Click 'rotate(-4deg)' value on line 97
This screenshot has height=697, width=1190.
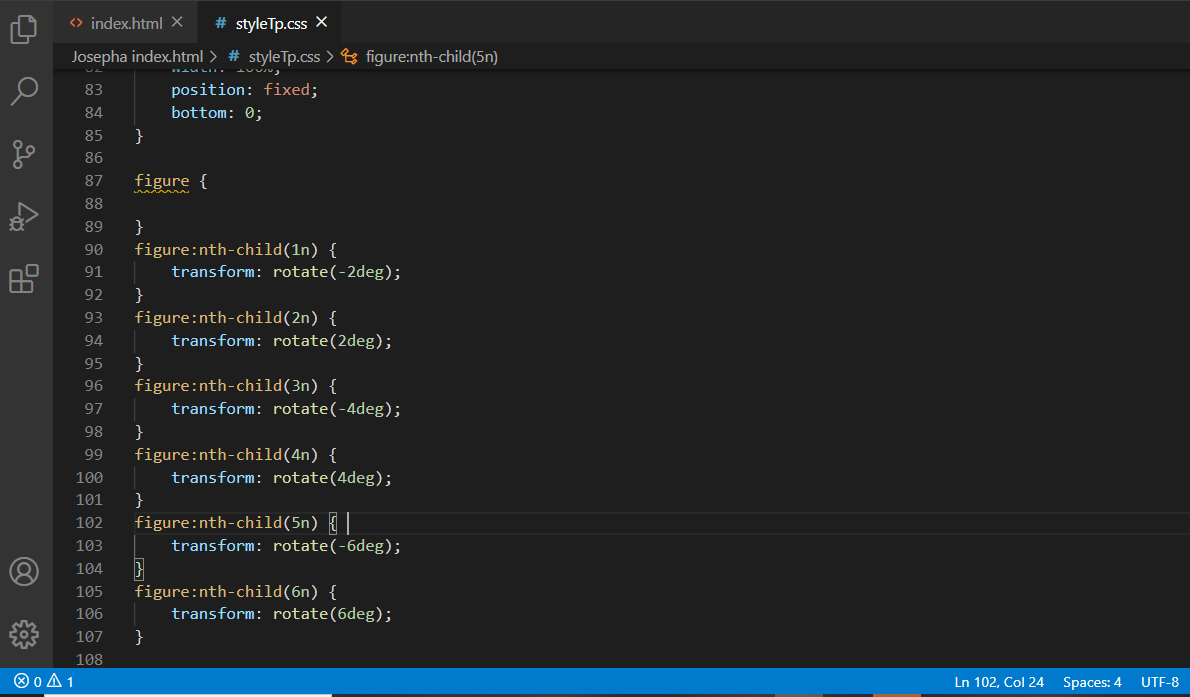click(332, 408)
